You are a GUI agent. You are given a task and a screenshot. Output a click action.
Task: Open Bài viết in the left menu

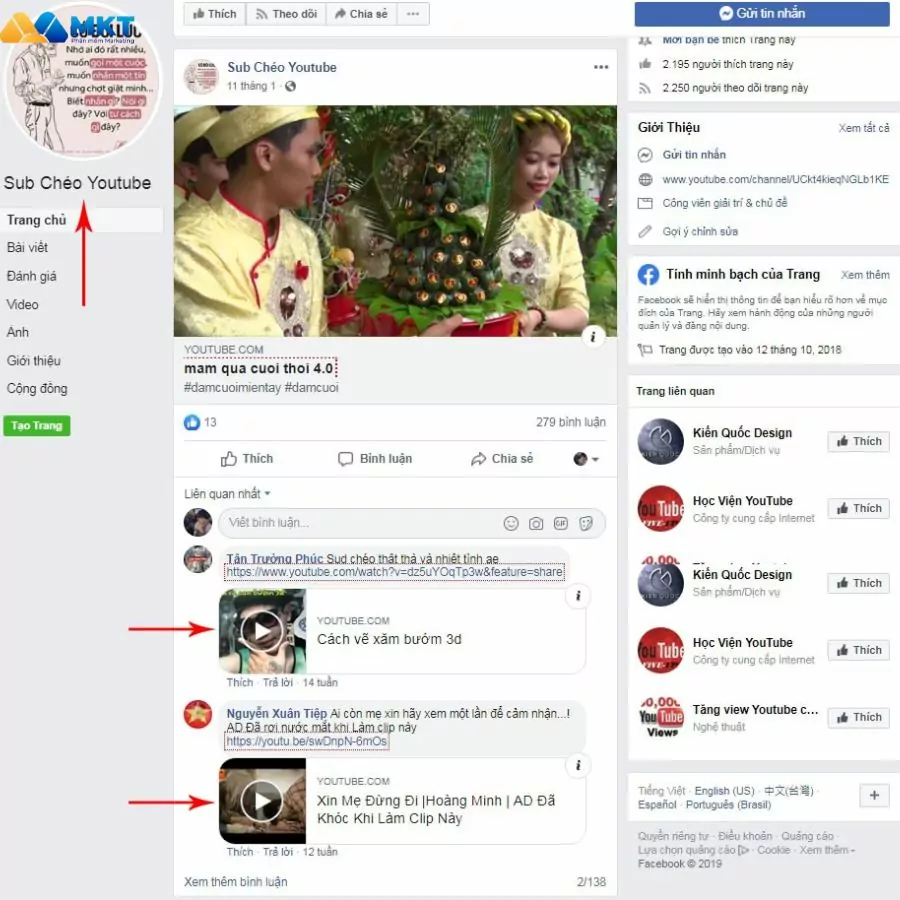pyautogui.click(x=28, y=247)
